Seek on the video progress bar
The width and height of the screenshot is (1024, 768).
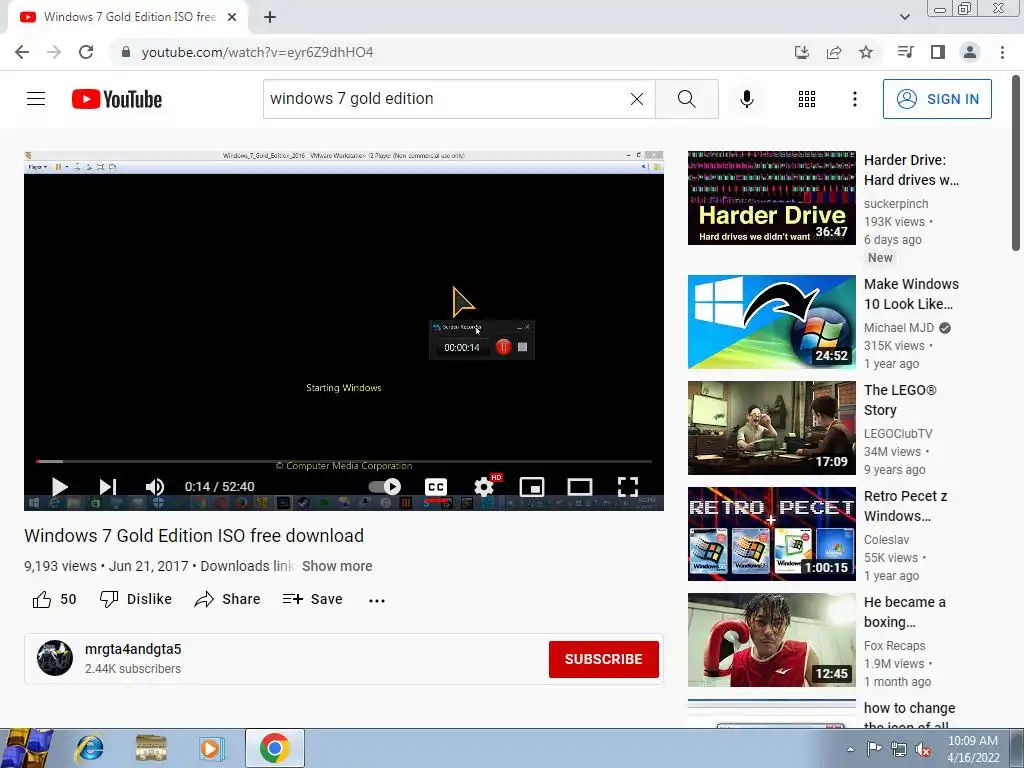(344, 461)
